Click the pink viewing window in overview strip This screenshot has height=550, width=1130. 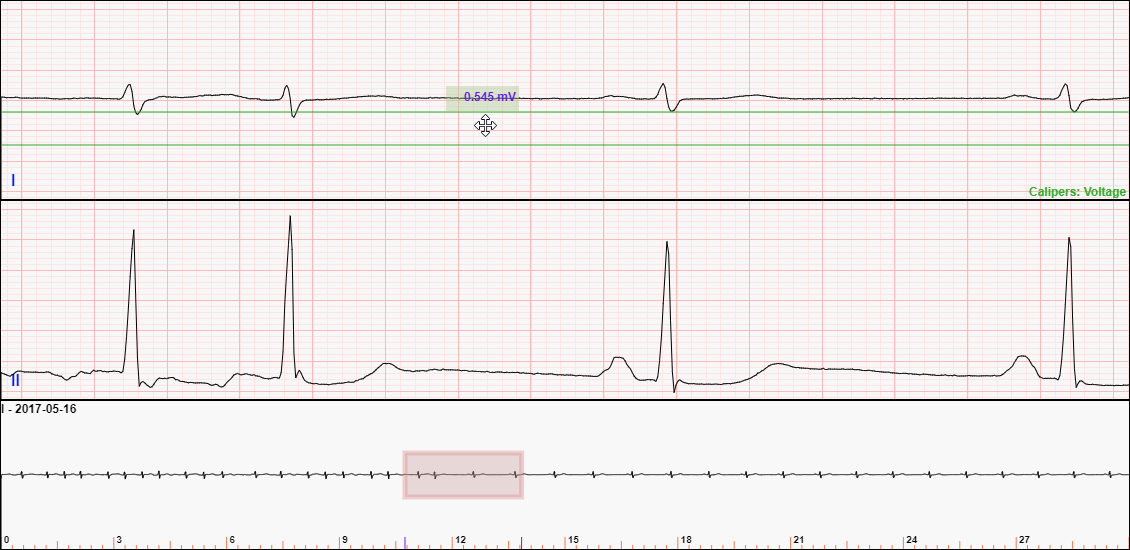pos(463,475)
